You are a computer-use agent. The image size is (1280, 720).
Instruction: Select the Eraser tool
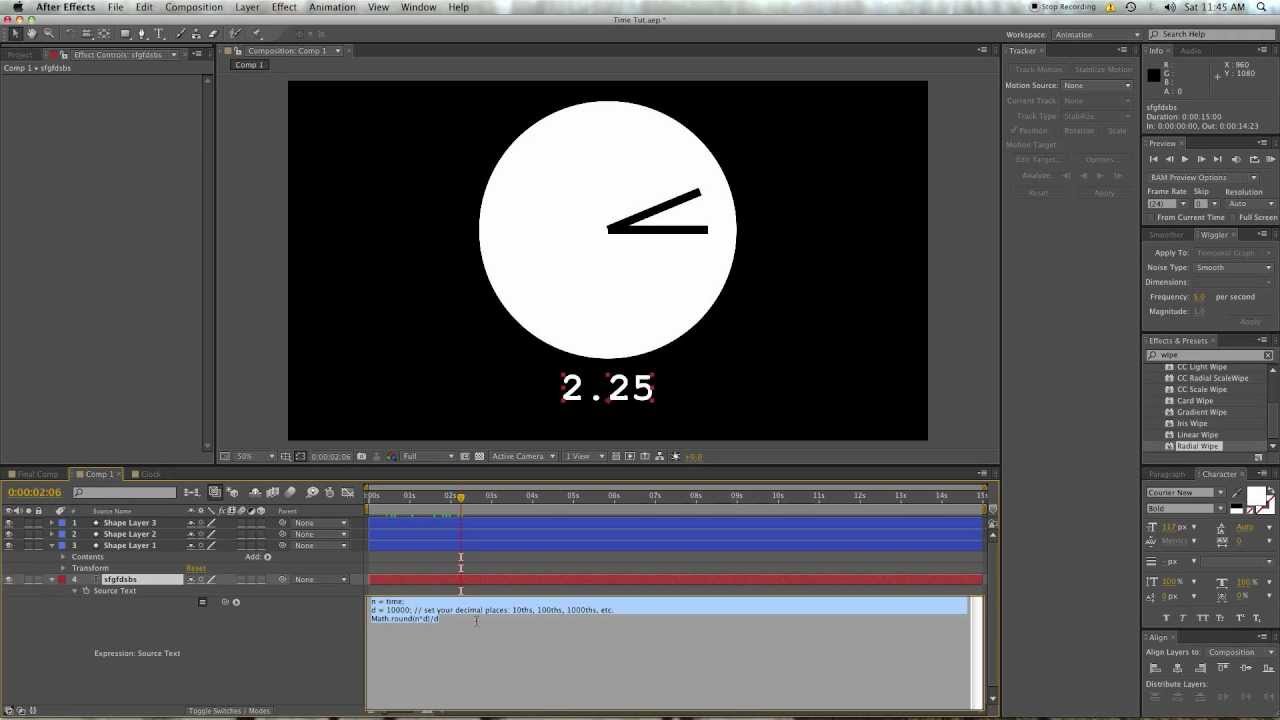(x=212, y=34)
